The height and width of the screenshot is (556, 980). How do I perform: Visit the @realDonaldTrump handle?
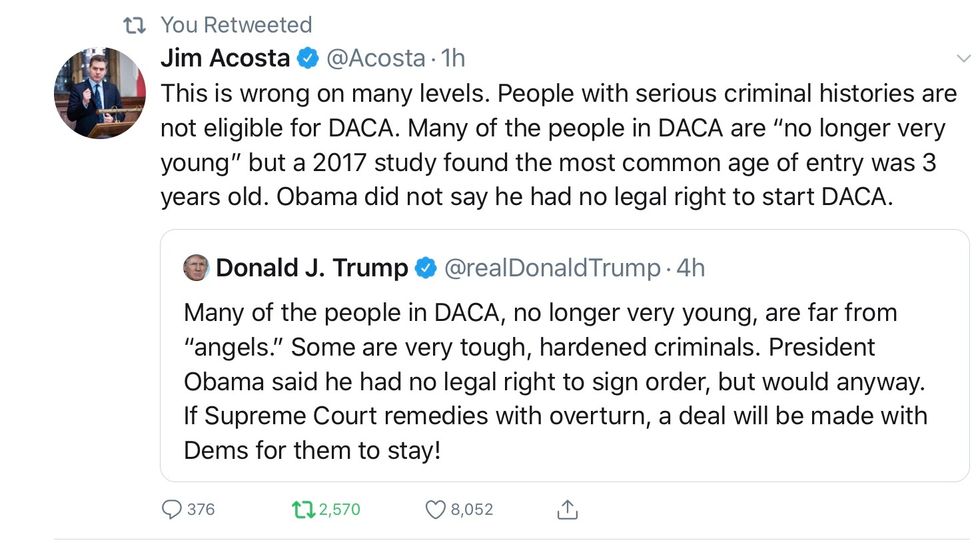552,268
